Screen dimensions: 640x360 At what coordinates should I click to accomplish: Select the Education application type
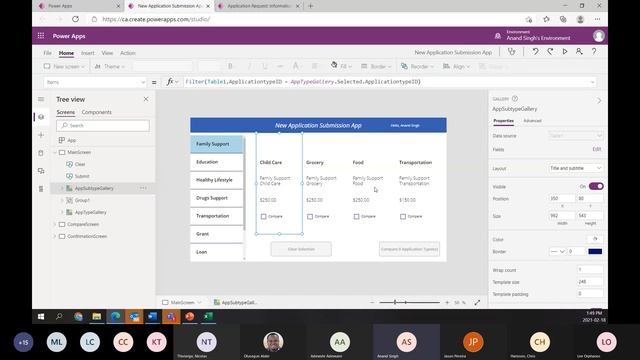tap(217, 162)
